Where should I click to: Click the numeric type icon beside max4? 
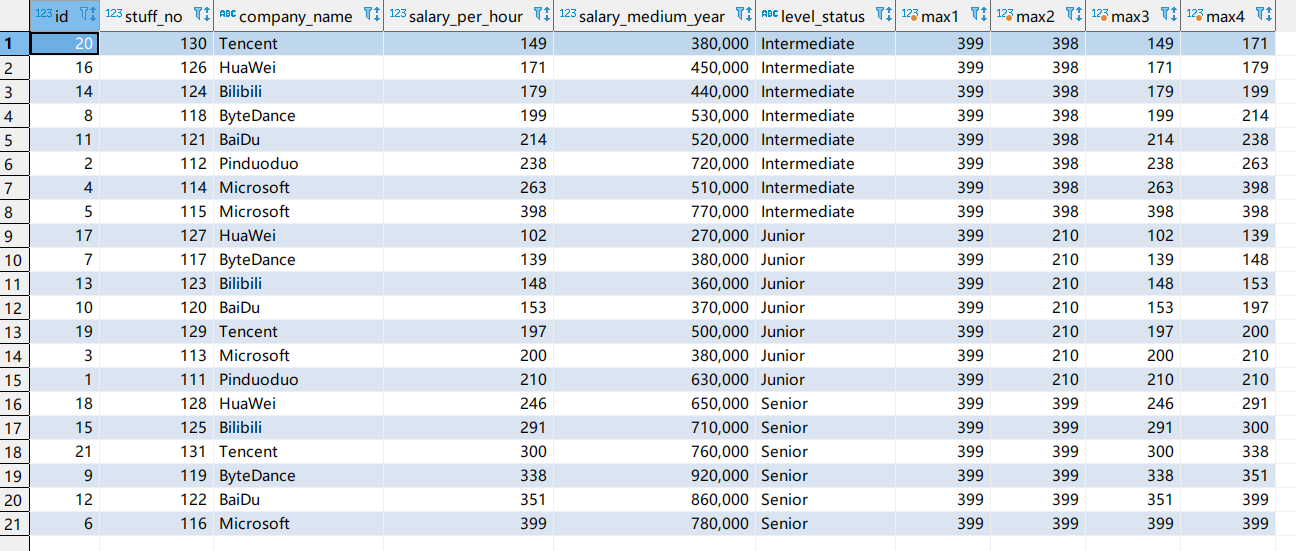point(1195,14)
